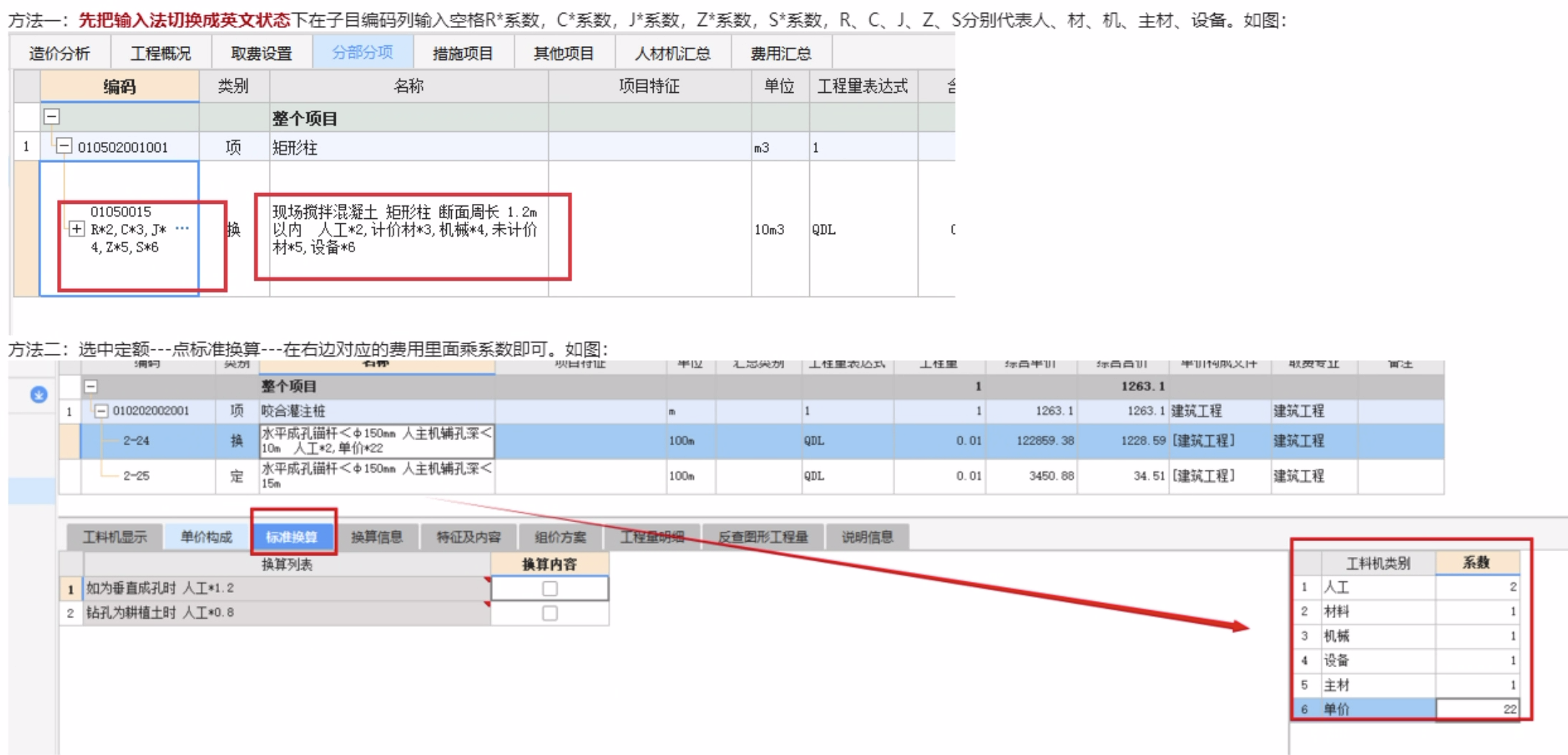
Task: Click the 工料机类别 column header
Action: 1378,563
